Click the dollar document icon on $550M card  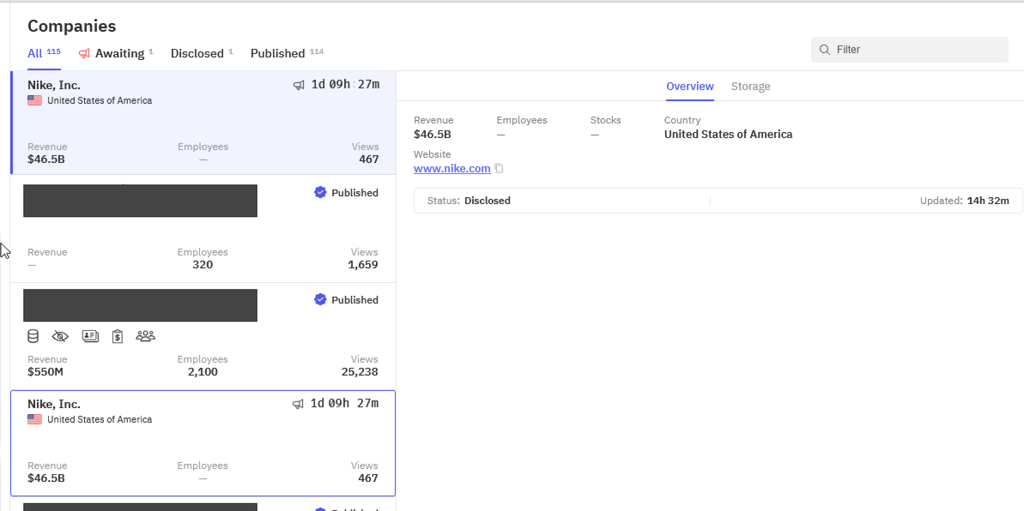point(118,336)
